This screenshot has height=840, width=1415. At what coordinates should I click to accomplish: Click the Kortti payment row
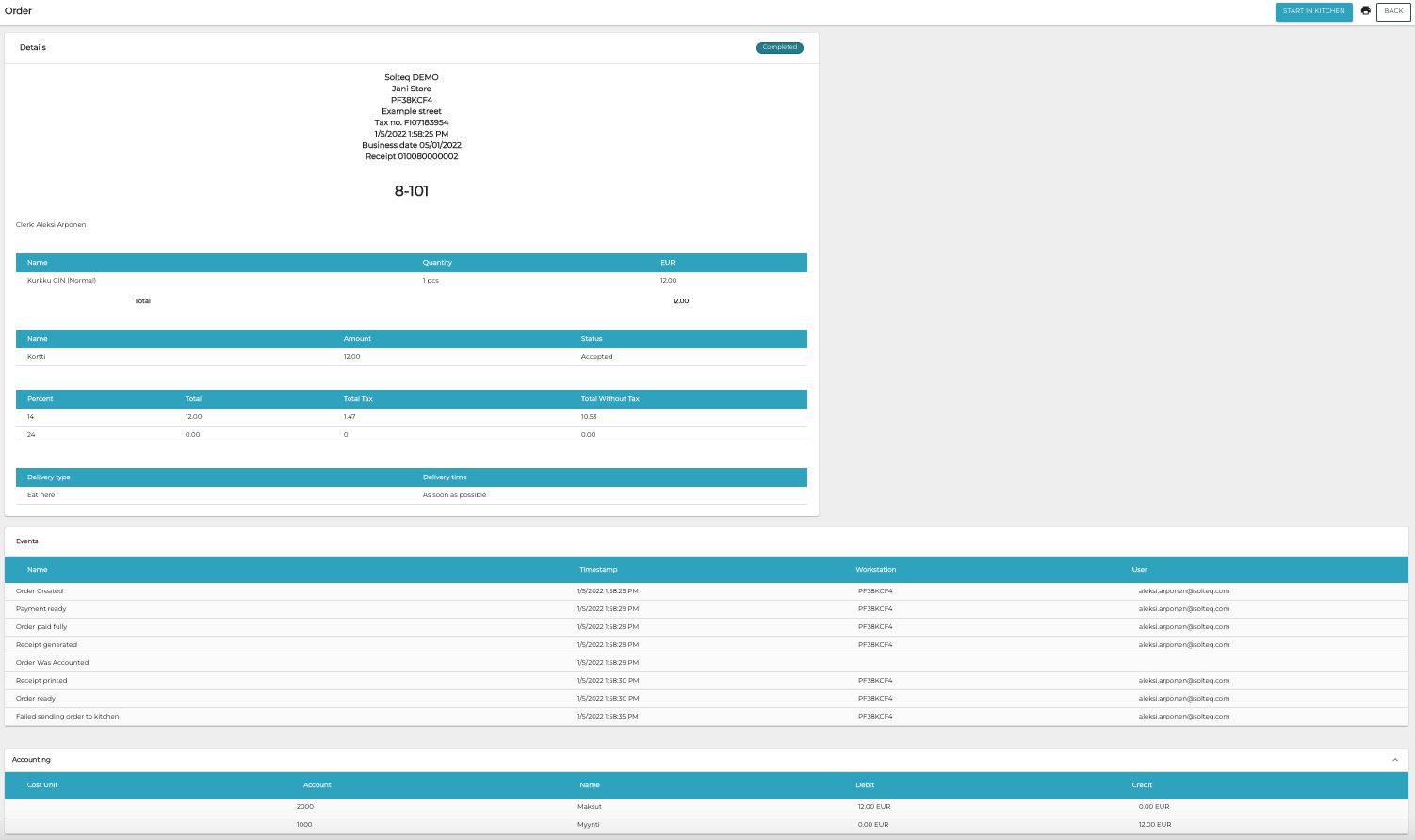point(37,357)
